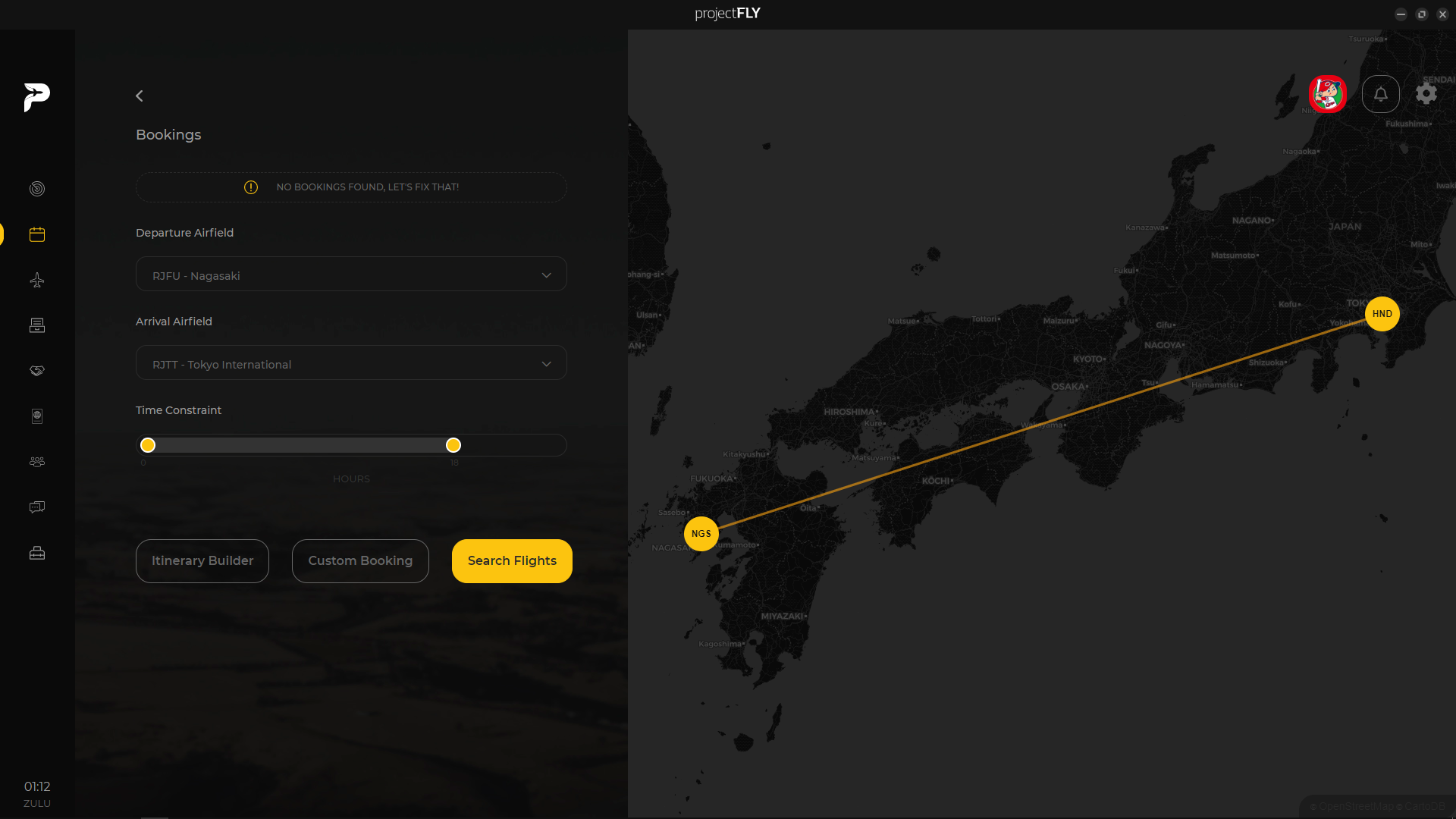The height and width of the screenshot is (819, 1456).
Task: Select the calendar Bookings icon
Action: [36, 234]
